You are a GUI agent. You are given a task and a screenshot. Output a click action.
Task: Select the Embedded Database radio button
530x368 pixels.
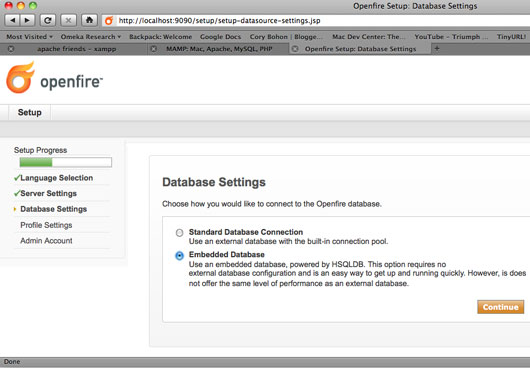(179, 255)
